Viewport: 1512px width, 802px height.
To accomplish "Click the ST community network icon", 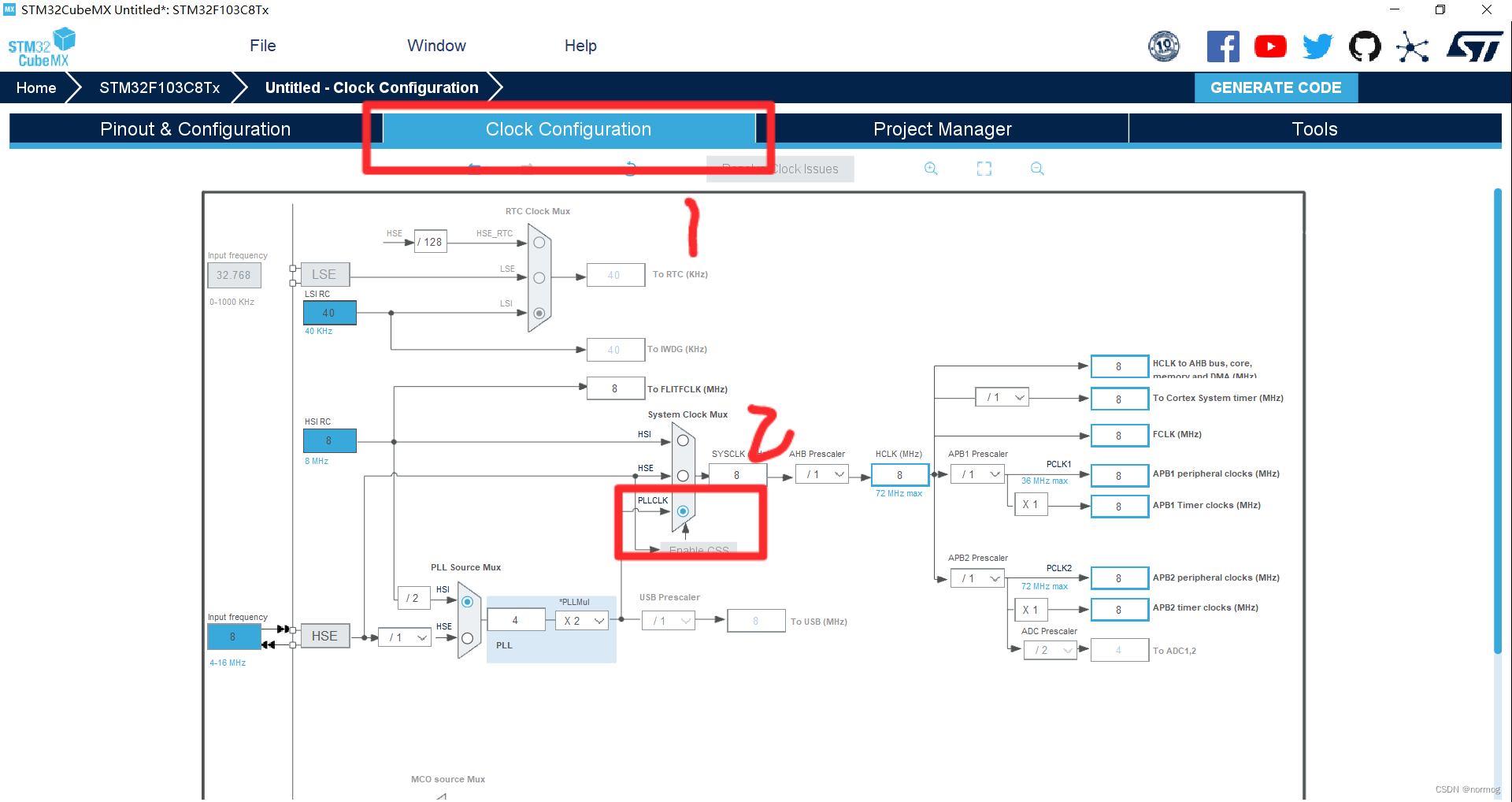I will tap(1413, 46).
